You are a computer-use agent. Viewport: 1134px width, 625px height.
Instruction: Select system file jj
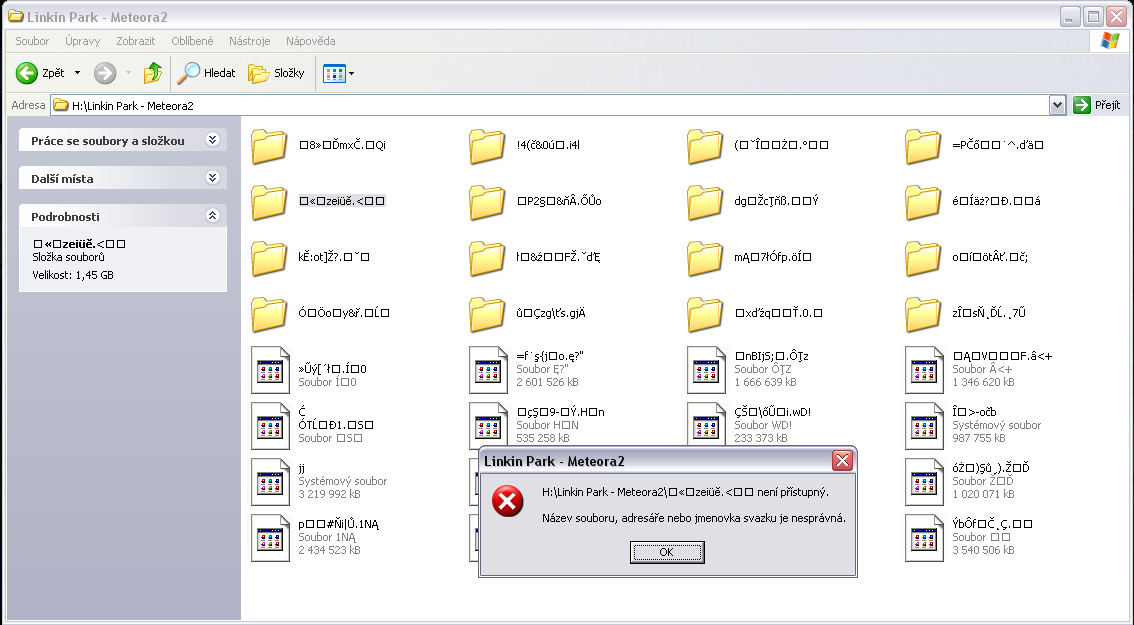tap(270, 482)
